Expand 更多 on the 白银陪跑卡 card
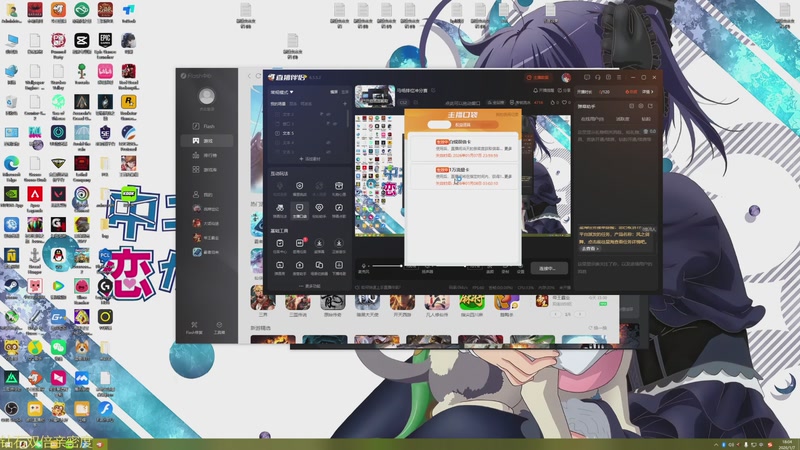 508,148
